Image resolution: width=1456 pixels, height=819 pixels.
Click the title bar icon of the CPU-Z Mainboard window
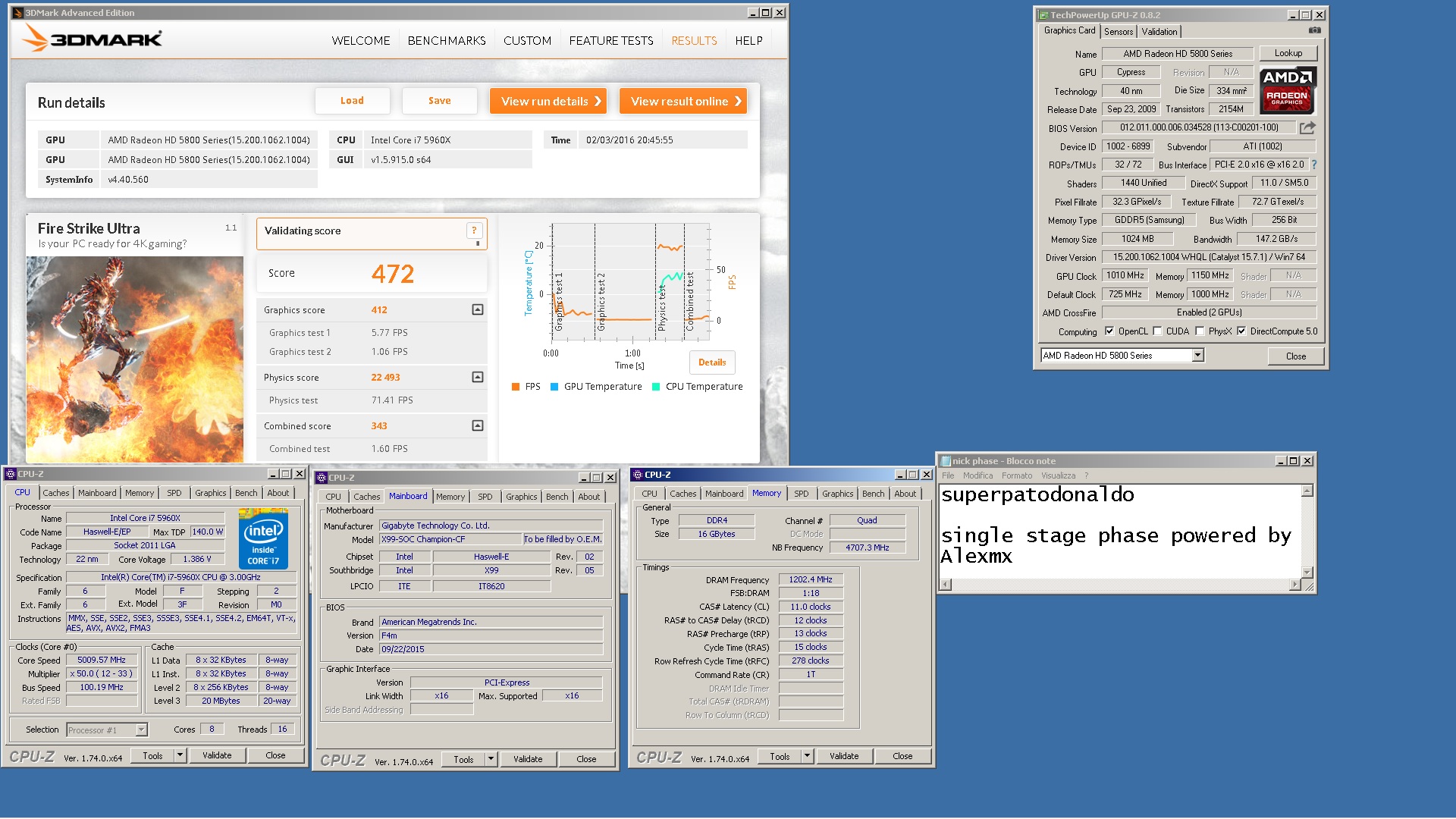pos(321,478)
